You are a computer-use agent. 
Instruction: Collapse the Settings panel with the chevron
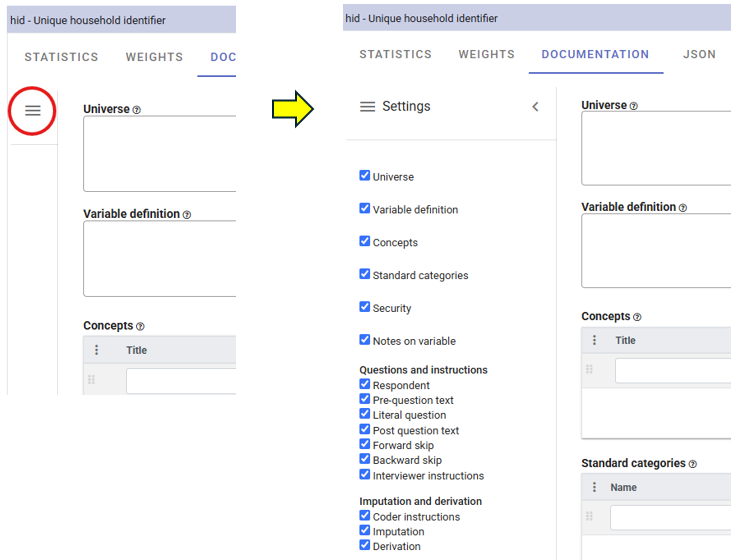tap(535, 107)
